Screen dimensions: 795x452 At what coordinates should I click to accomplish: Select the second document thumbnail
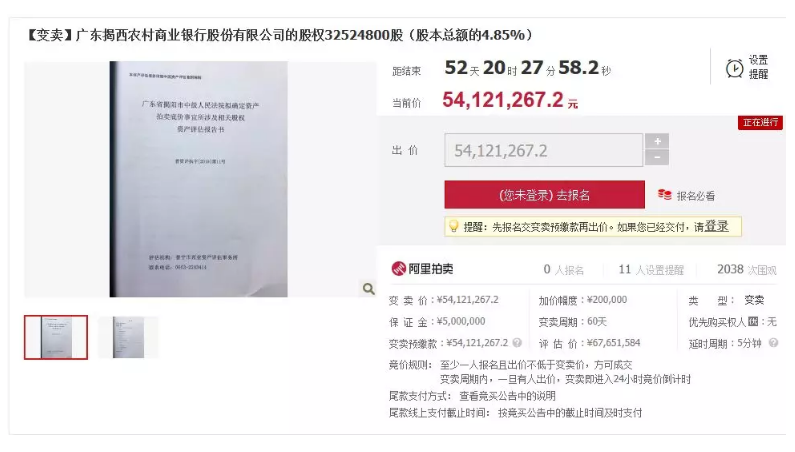pyautogui.click(x=128, y=337)
